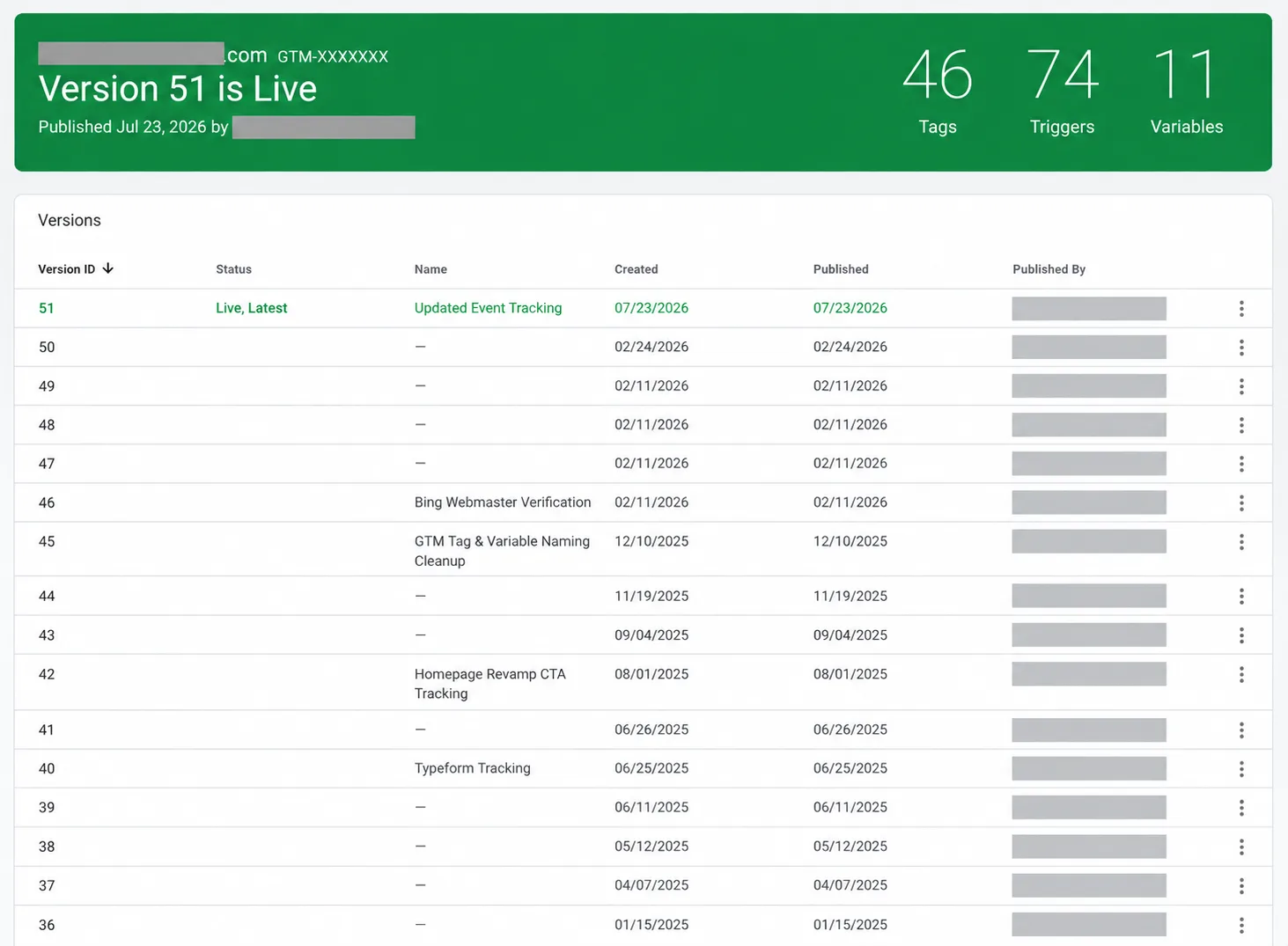Show options menu for version 40

1241,769
